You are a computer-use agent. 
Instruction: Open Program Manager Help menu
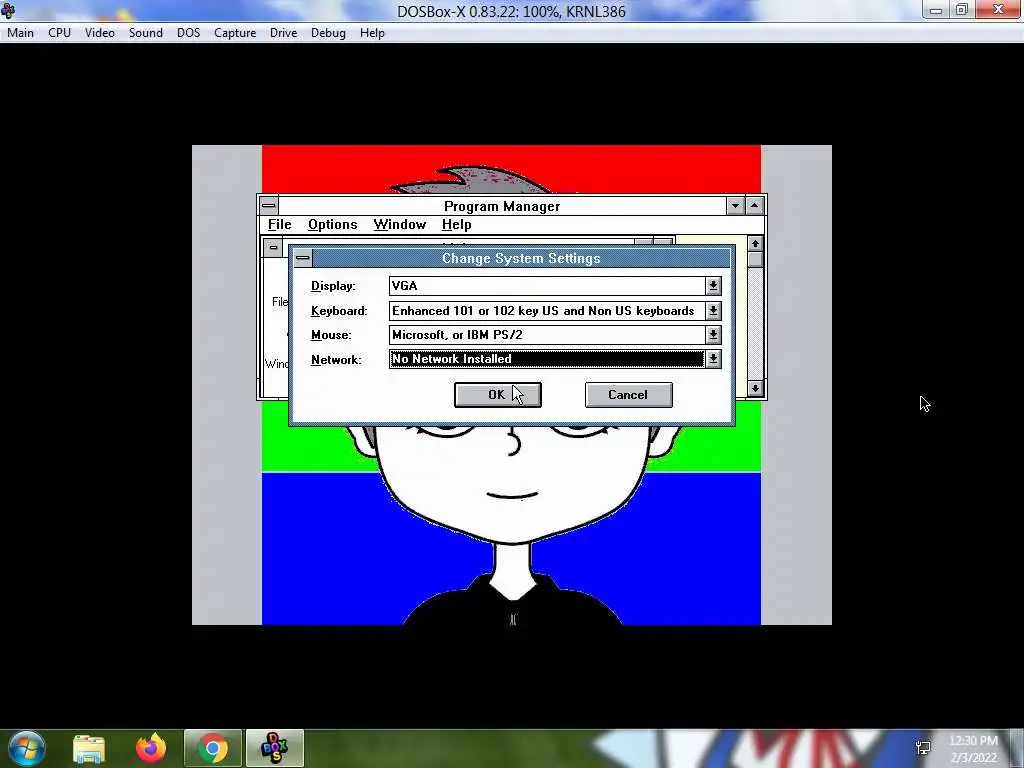[x=456, y=225]
